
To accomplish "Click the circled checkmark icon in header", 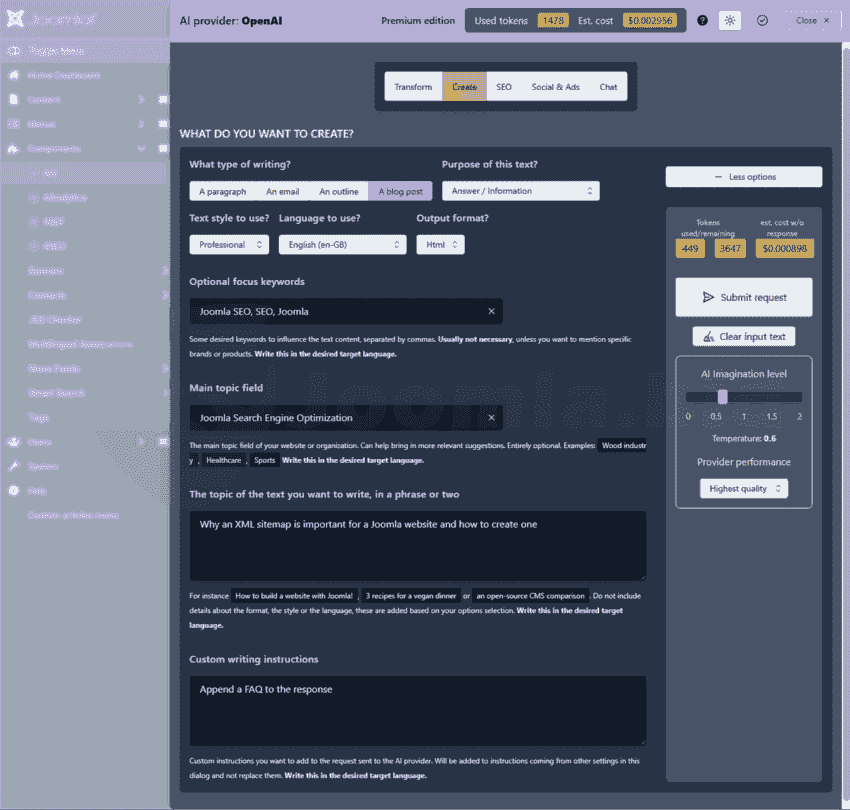I will [x=762, y=20].
